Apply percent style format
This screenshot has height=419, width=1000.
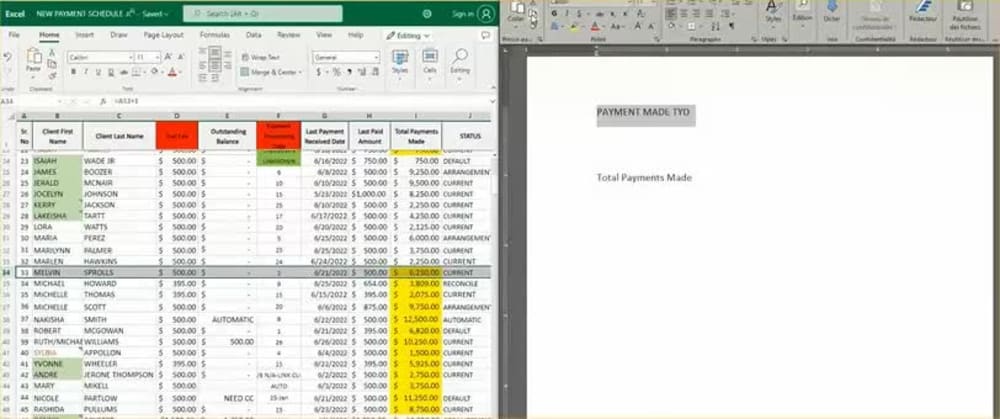click(x=336, y=72)
